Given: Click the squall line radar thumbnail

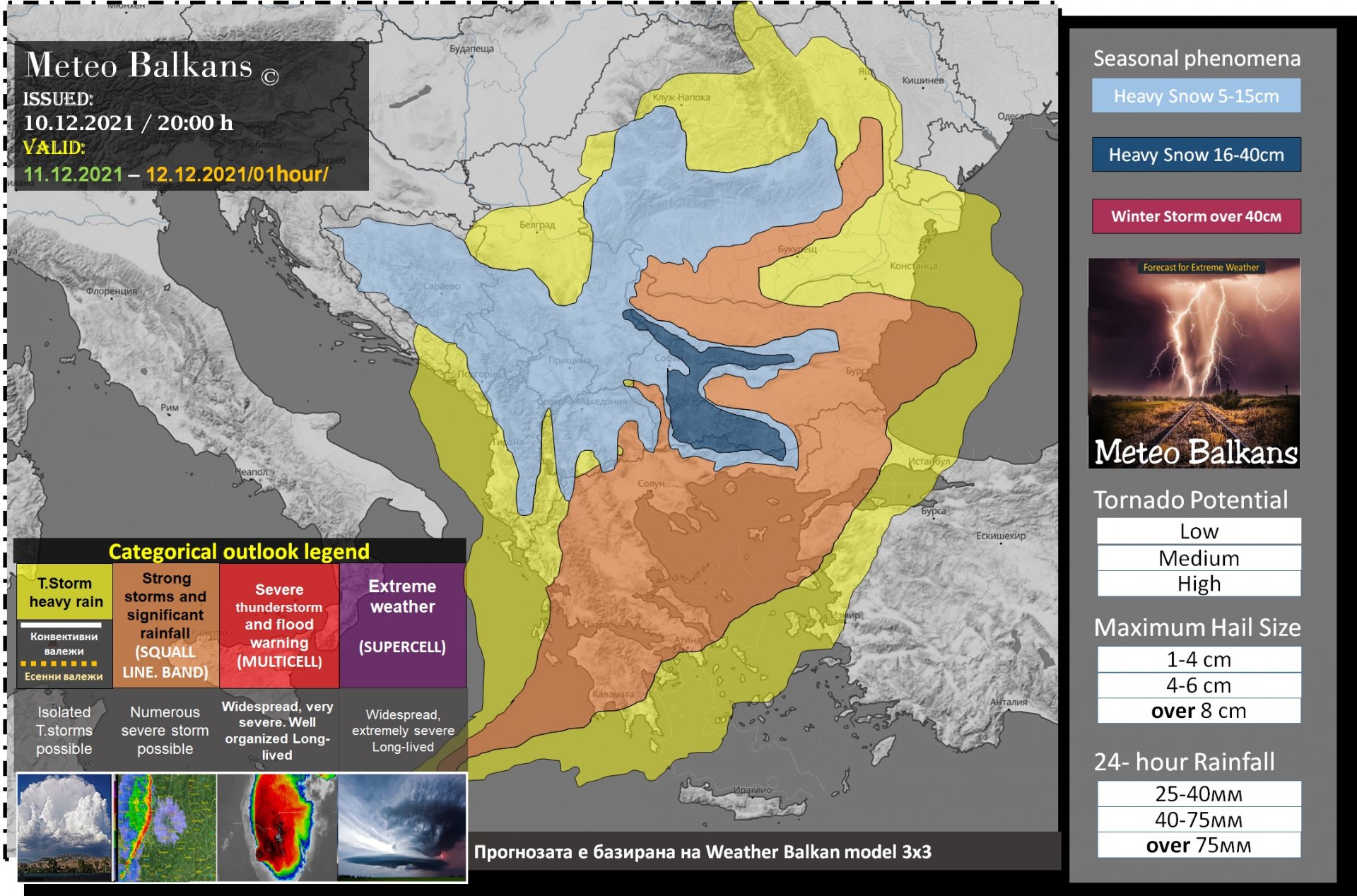Looking at the screenshot, I should tap(166, 827).
